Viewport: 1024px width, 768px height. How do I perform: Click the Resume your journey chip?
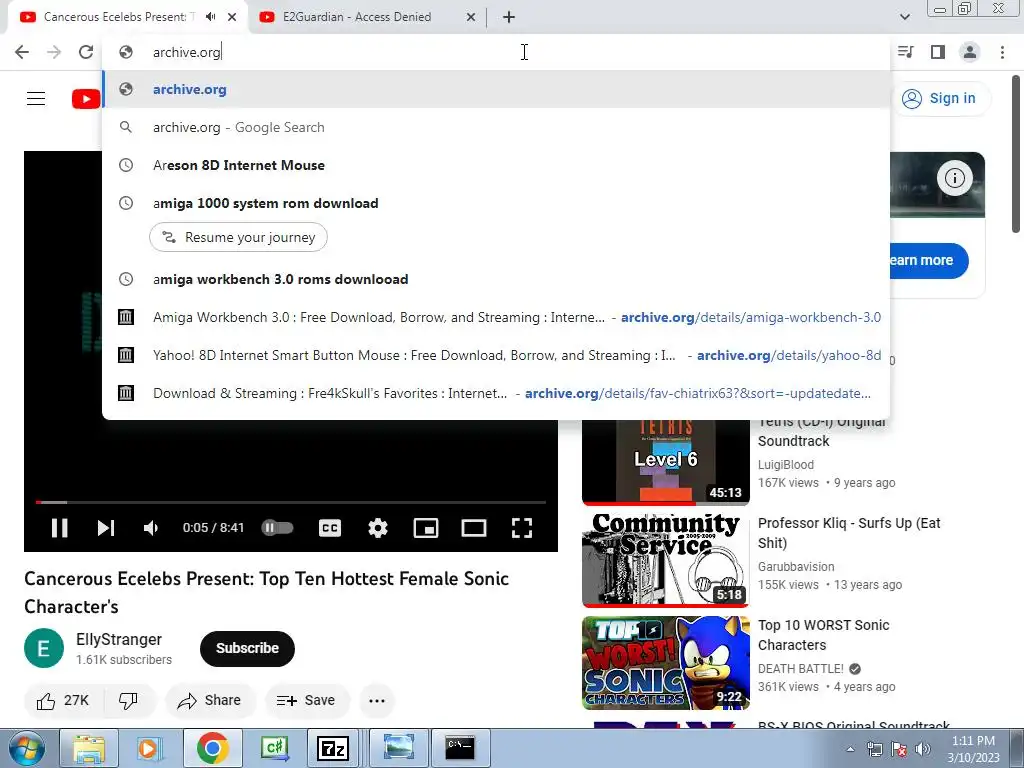pos(238,237)
